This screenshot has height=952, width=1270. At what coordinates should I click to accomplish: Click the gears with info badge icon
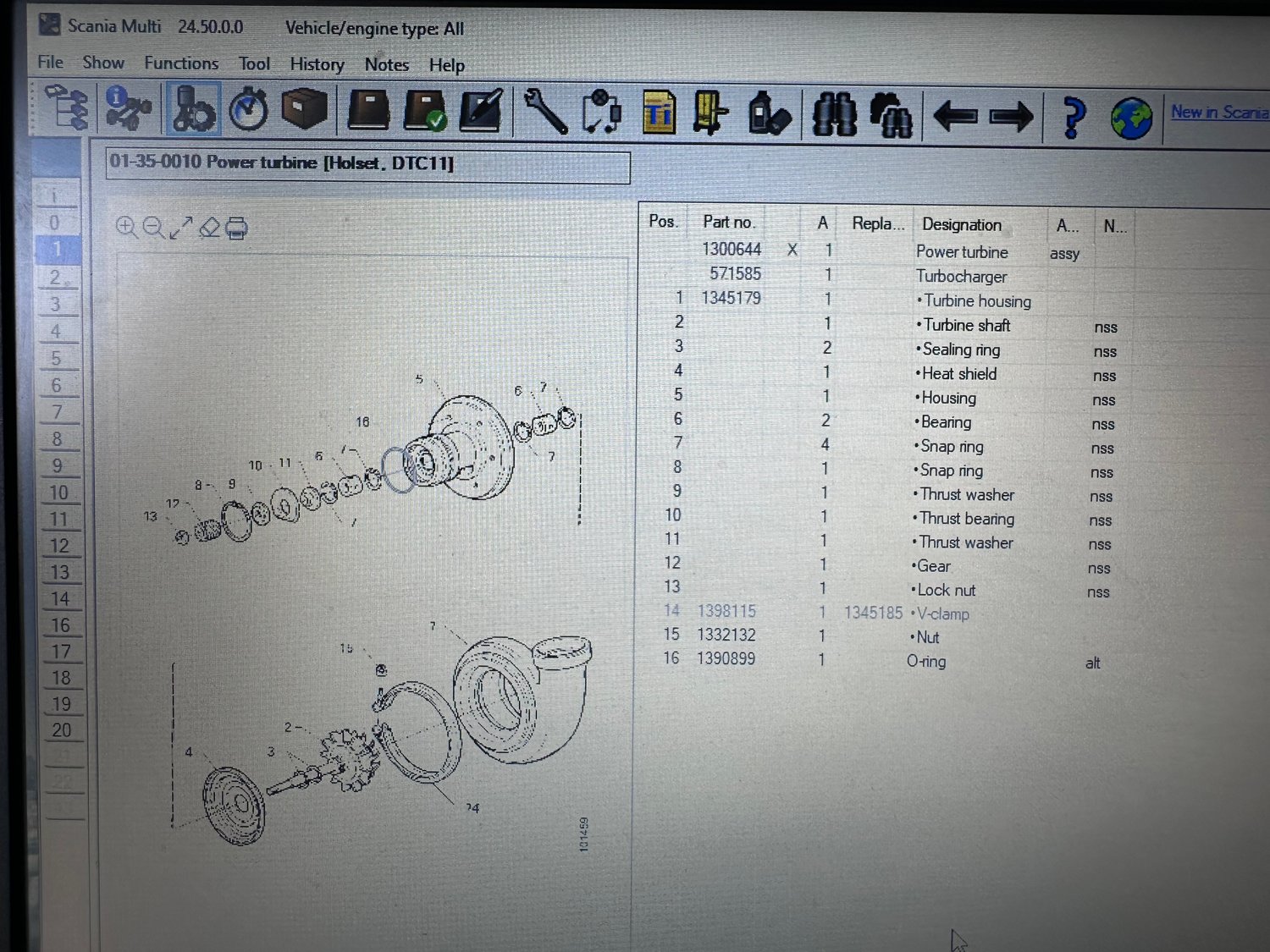pyautogui.click(x=128, y=108)
